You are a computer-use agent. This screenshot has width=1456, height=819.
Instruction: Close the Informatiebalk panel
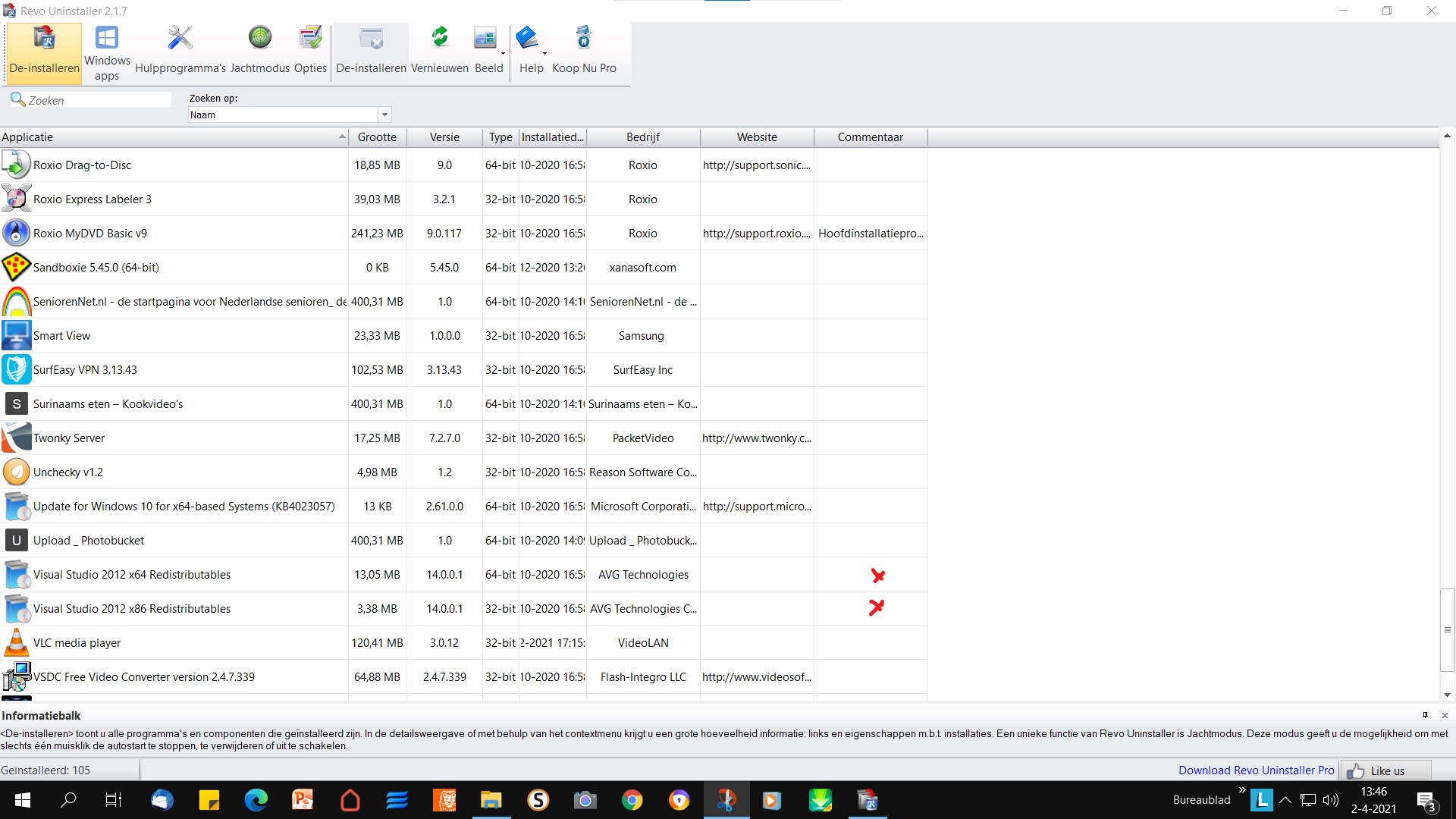point(1445,715)
